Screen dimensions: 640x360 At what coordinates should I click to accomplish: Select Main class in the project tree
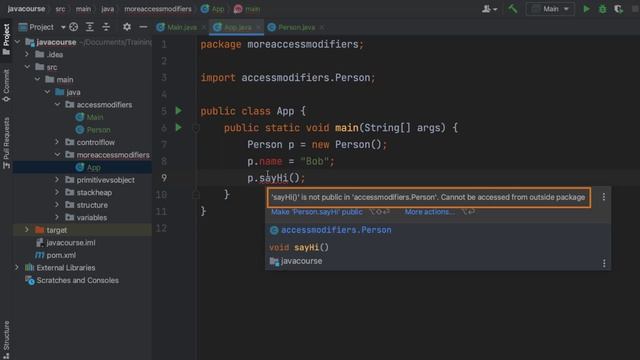coord(95,117)
